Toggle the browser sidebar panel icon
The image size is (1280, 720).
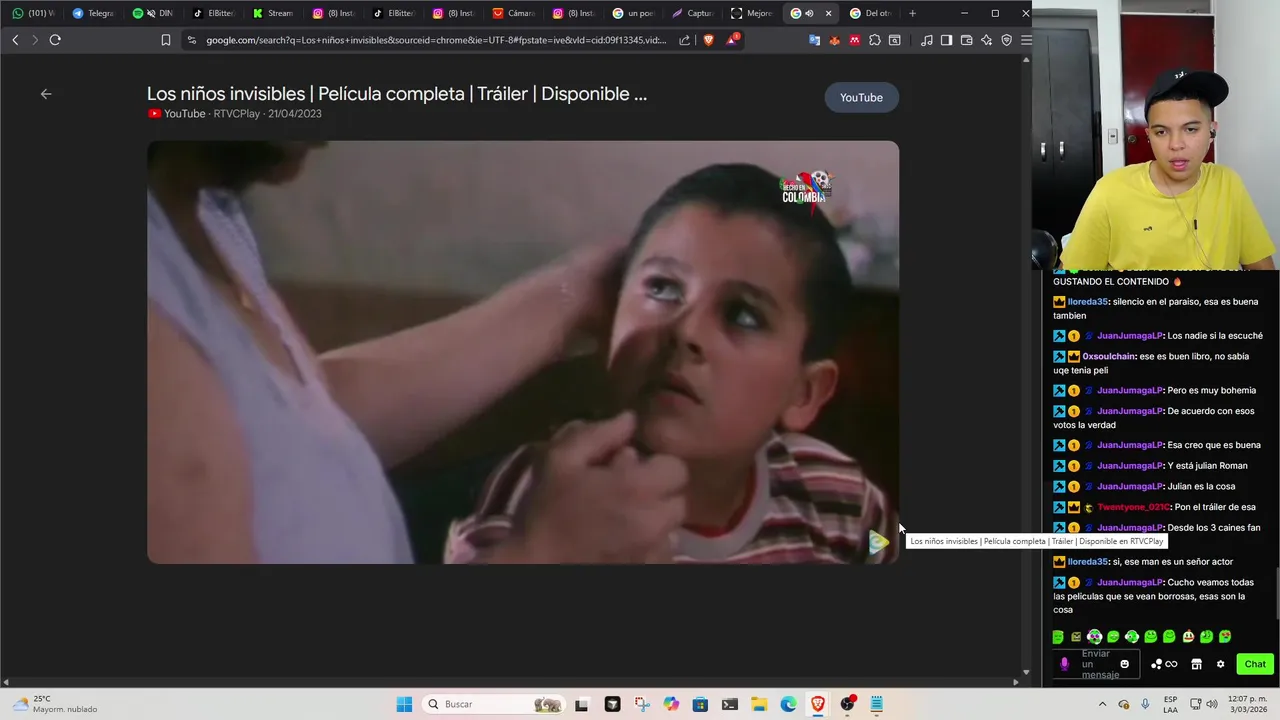click(x=946, y=40)
